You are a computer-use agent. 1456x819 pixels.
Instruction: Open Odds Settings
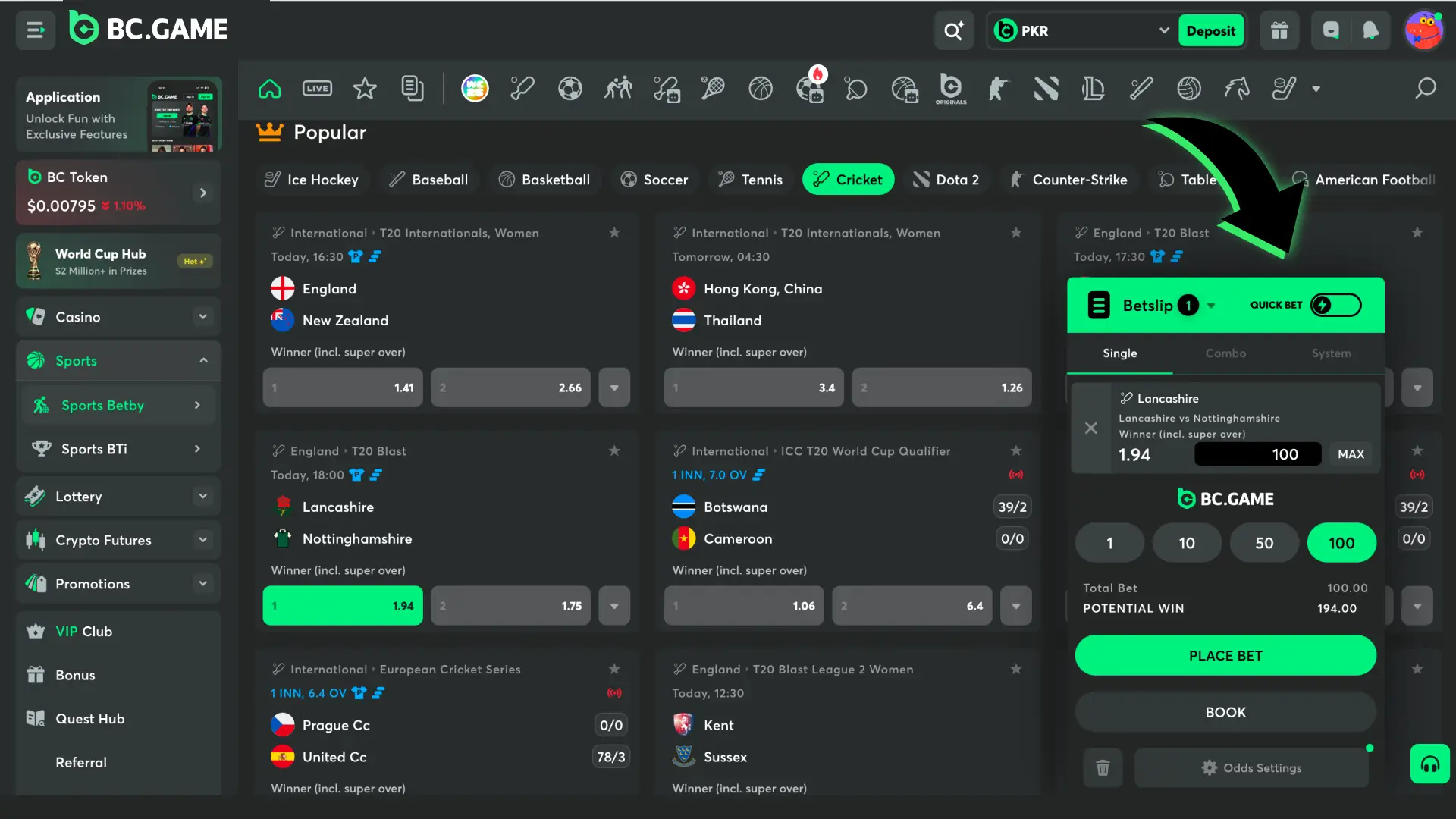click(x=1251, y=768)
